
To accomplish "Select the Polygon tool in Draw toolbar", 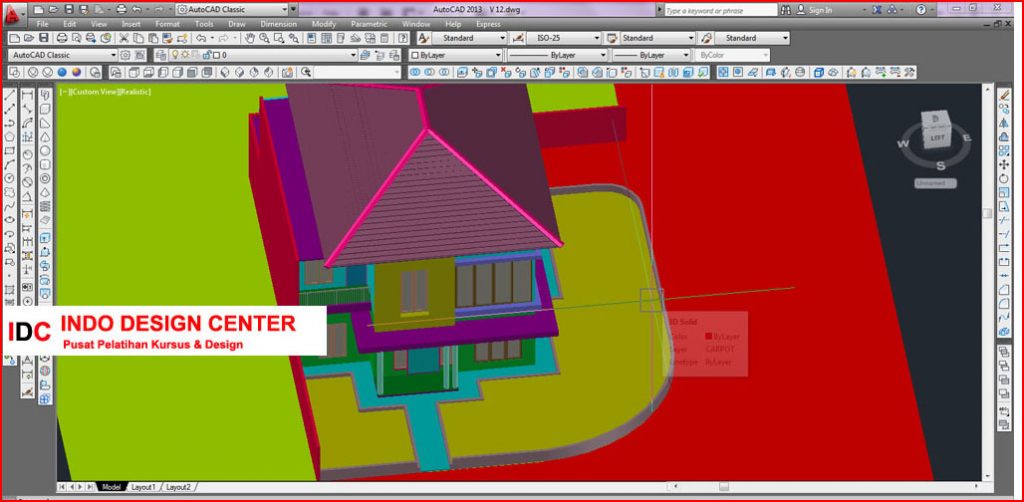I will coord(10,136).
